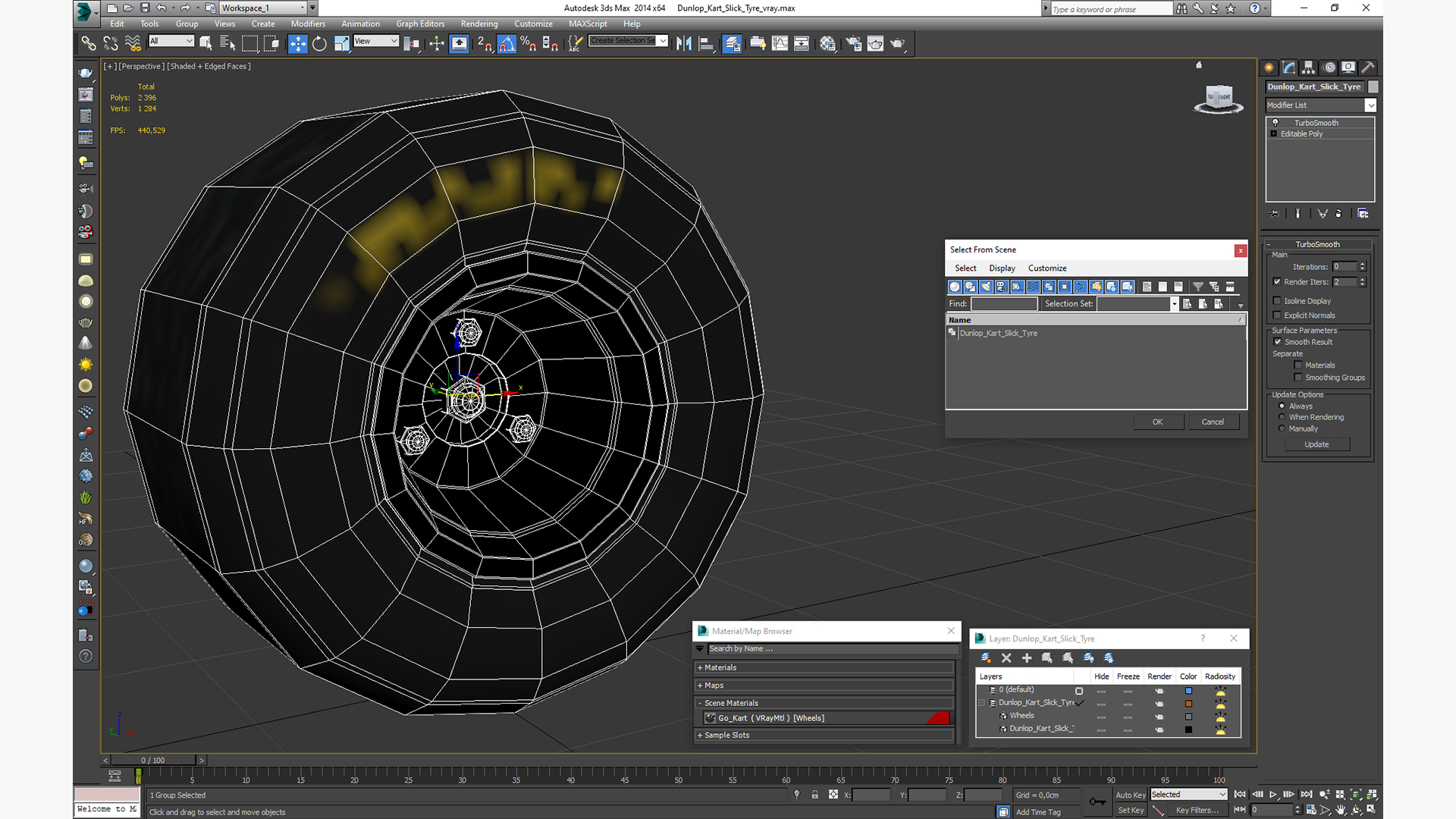Open the Material Editor icon
Screen dimensions: 1456x819
(x=827, y=43)
